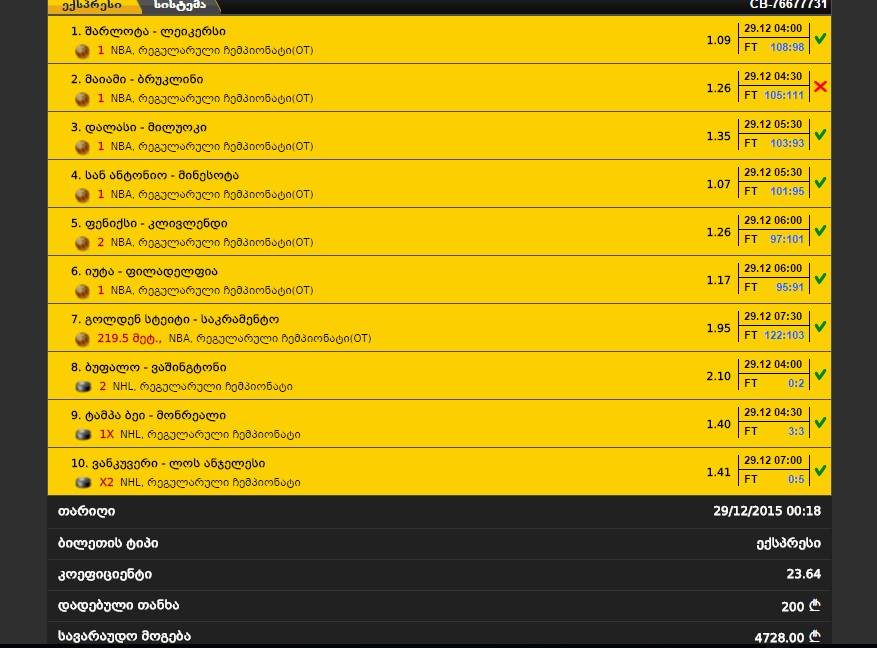Click the კოეფიციენტი value 23.64
Screen dimensions: 877x648
[x=803, y=574]
